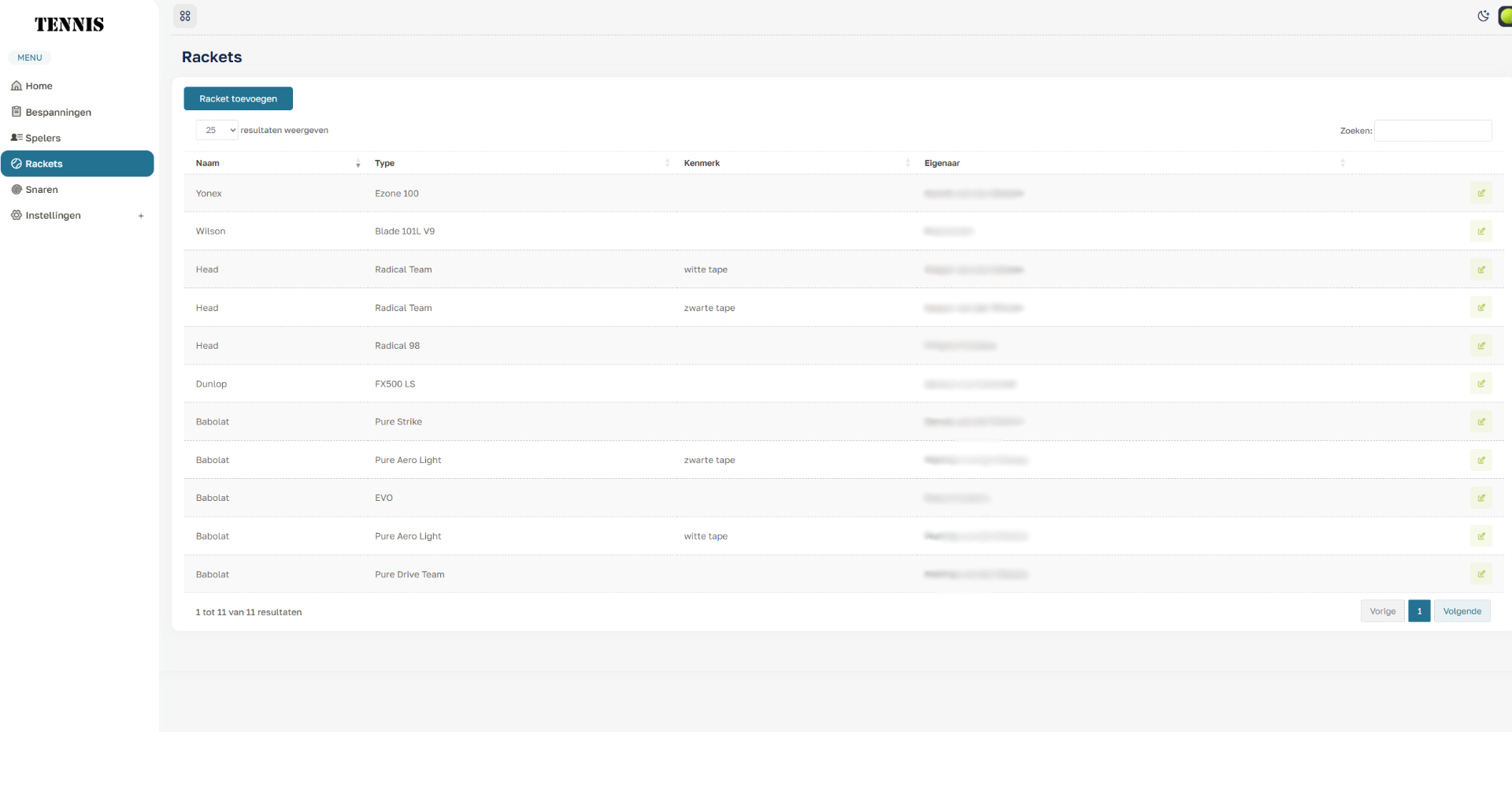
Task: Click the green user avatar icon
Action: click(x=1504, y=17)
